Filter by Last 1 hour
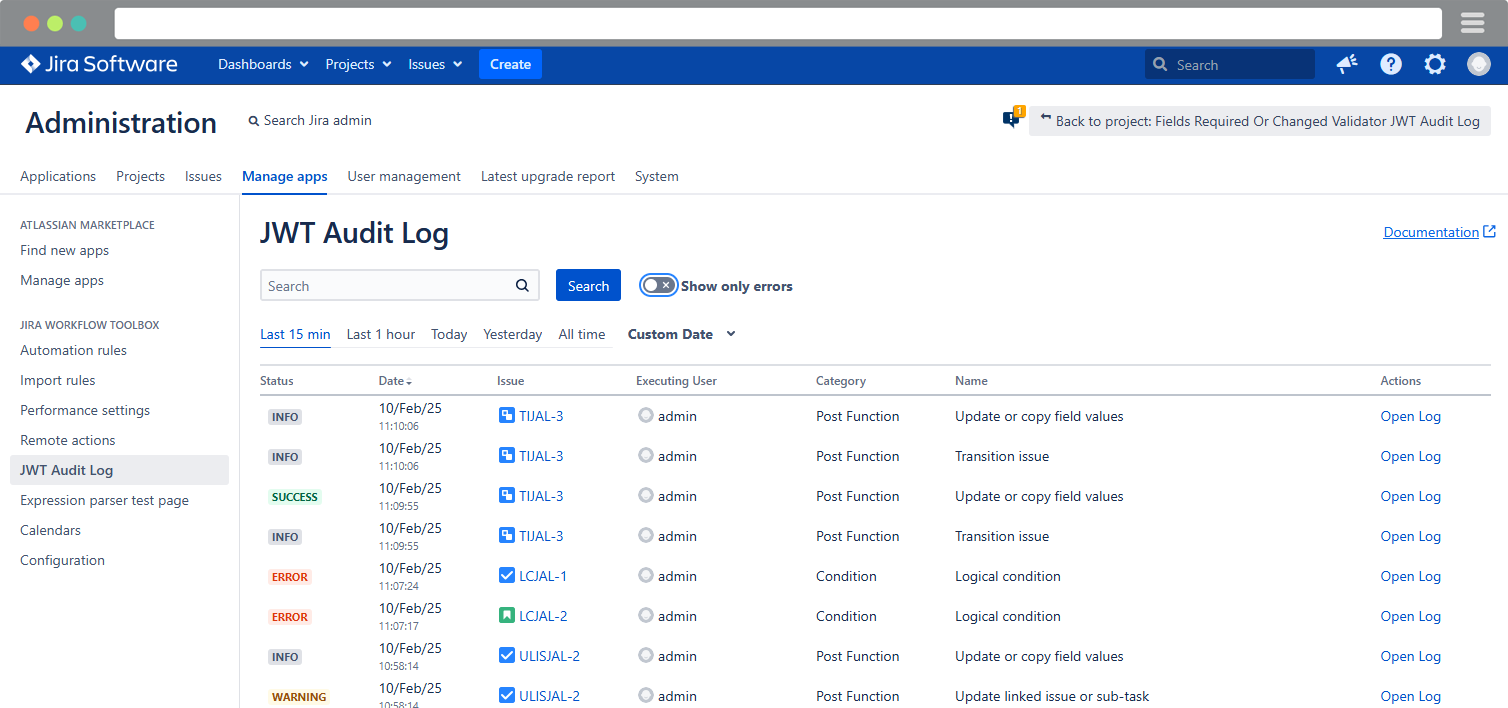The width and height of the screenshot is (1508, 708). [381, 334]
